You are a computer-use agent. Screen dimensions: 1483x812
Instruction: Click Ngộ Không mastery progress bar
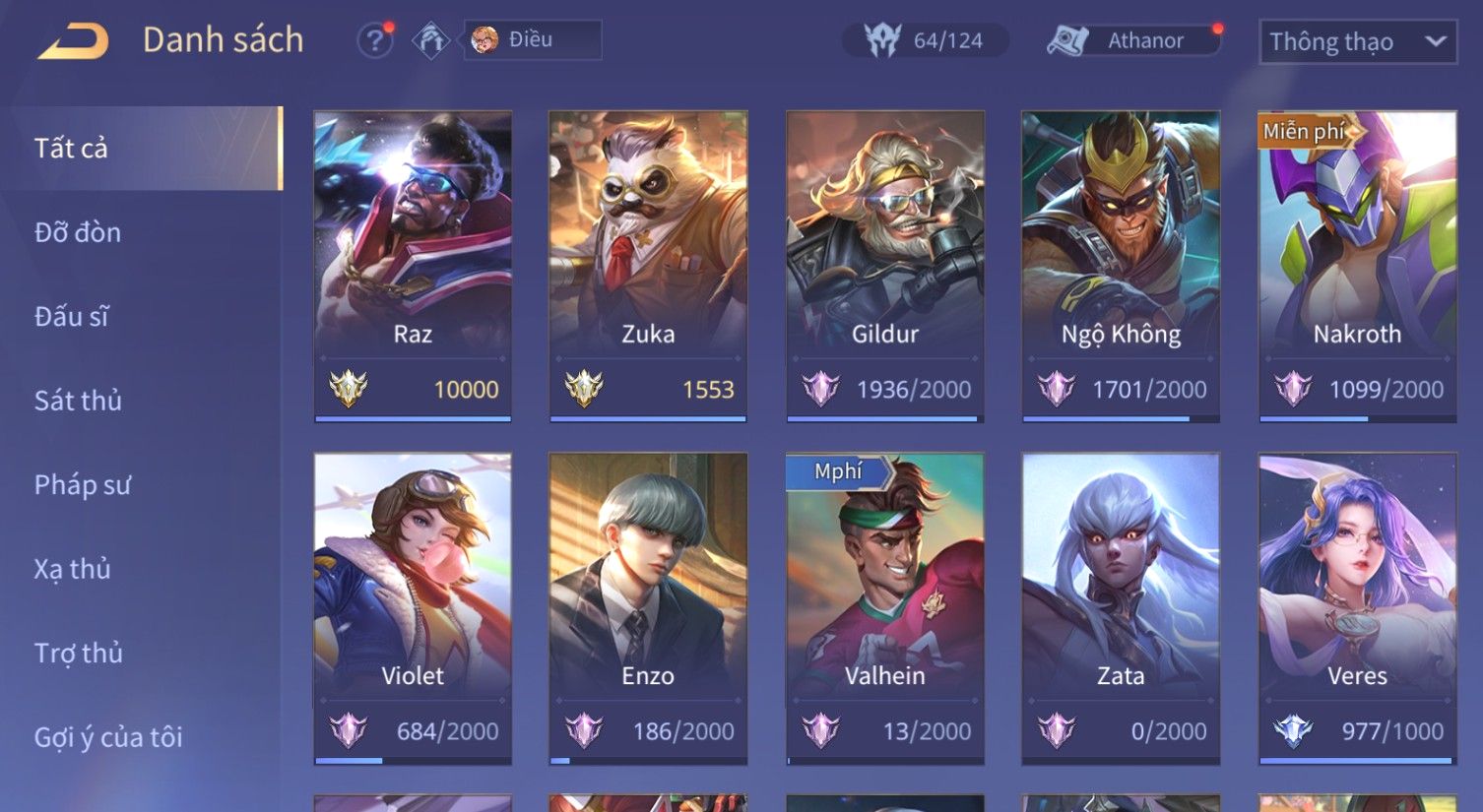coord(1121,418)
